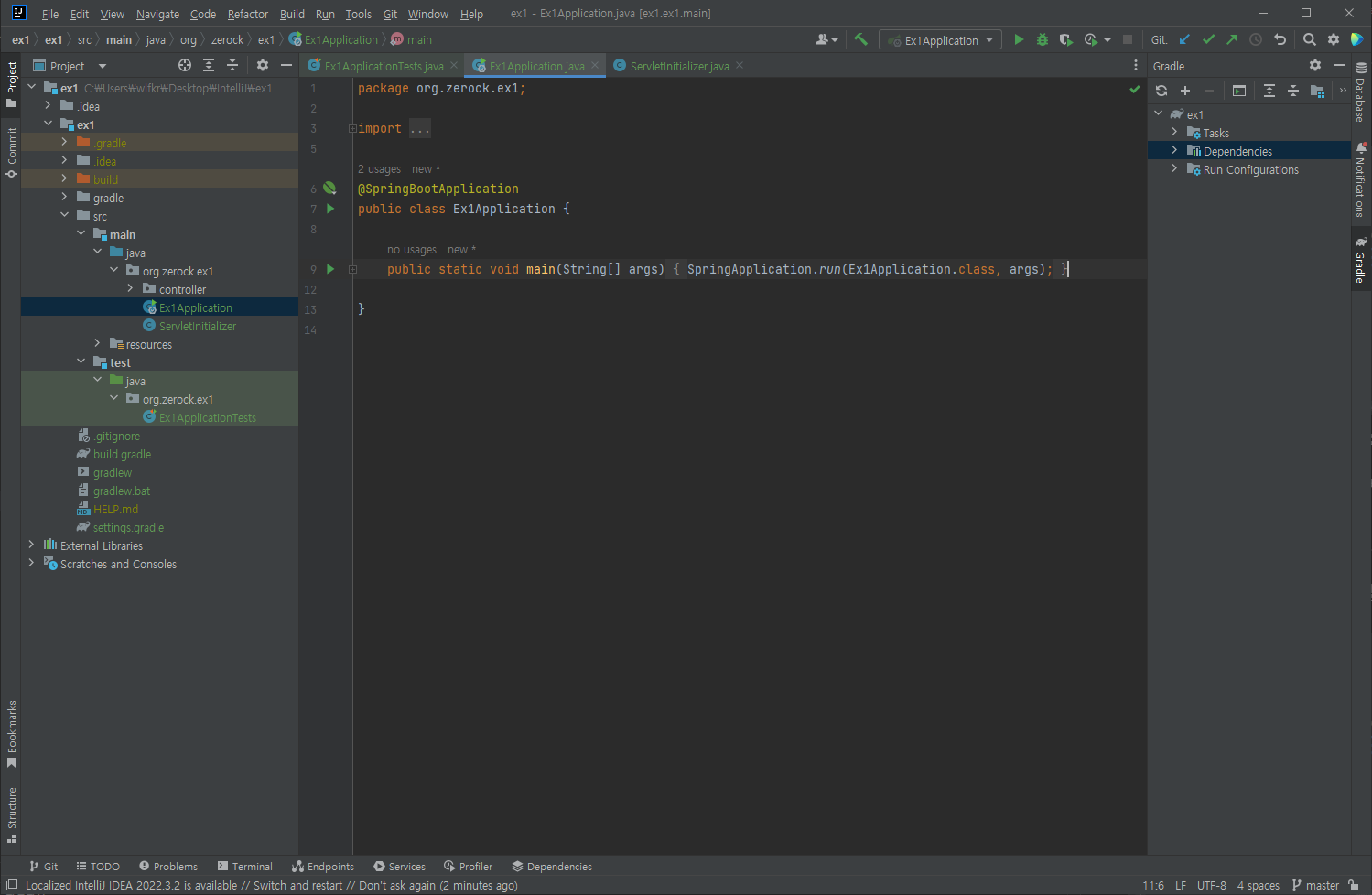Toggle Bookmarks tool window sidebar button
The image size is (1372, 895).
coord(11,734)
